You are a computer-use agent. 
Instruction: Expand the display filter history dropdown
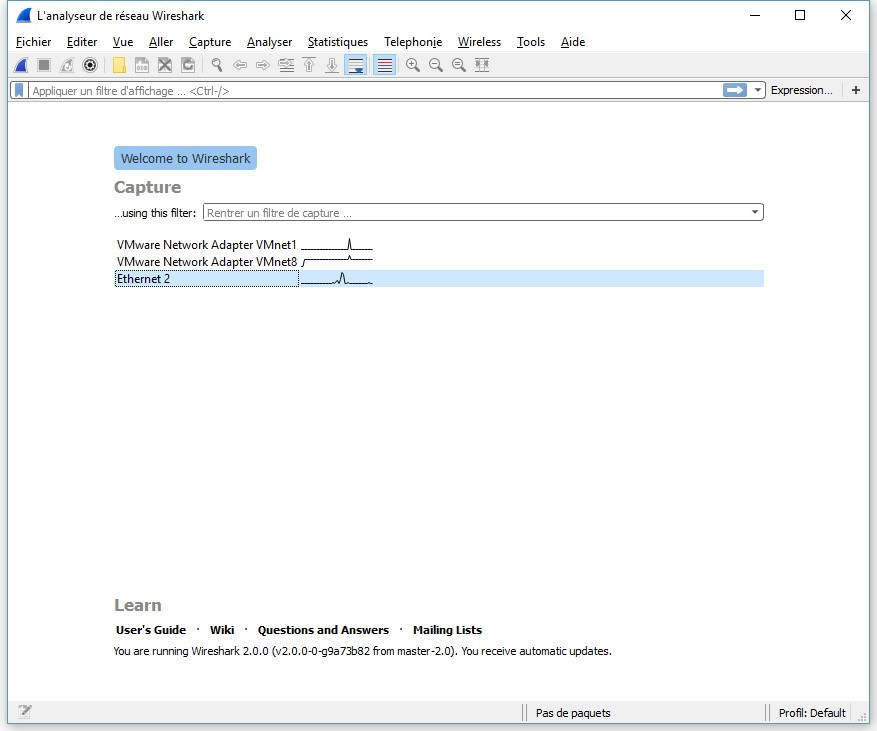click(758, 90)
